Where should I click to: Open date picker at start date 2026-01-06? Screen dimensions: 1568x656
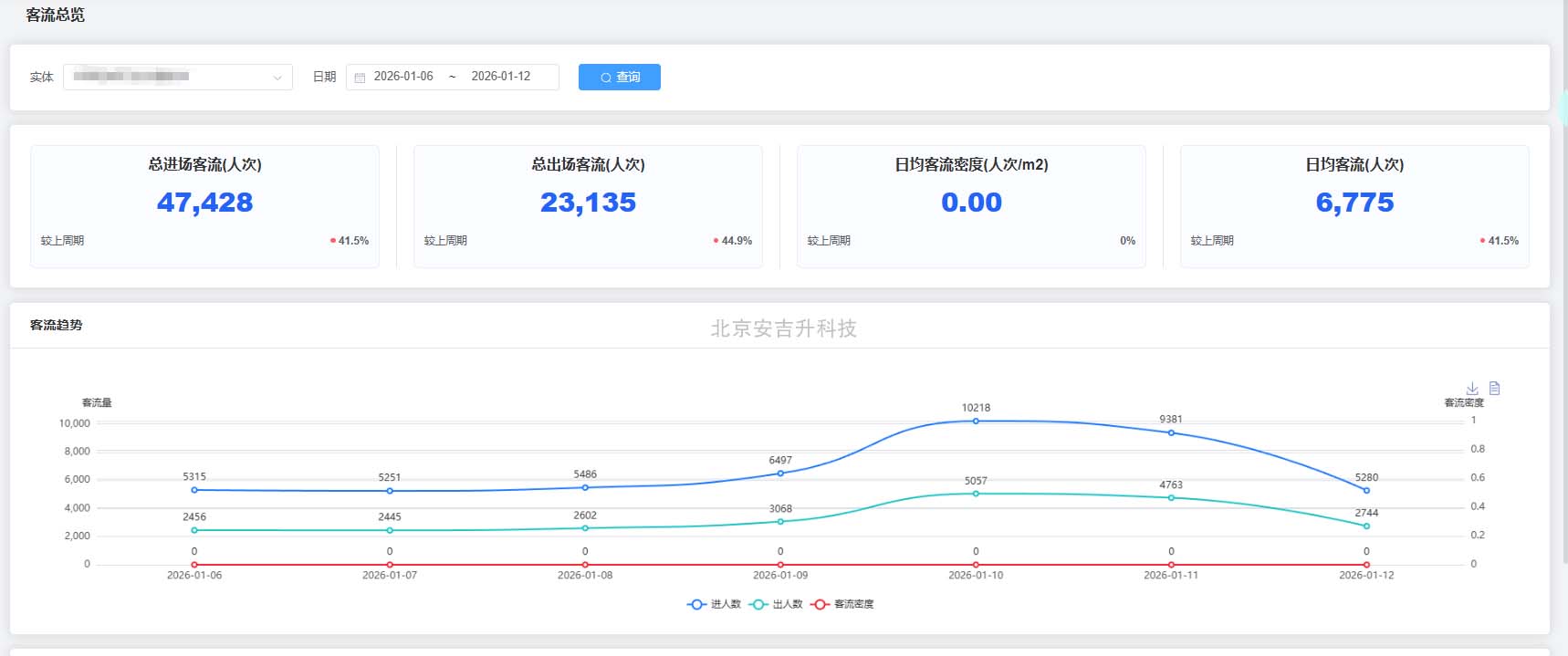[403, 77]
